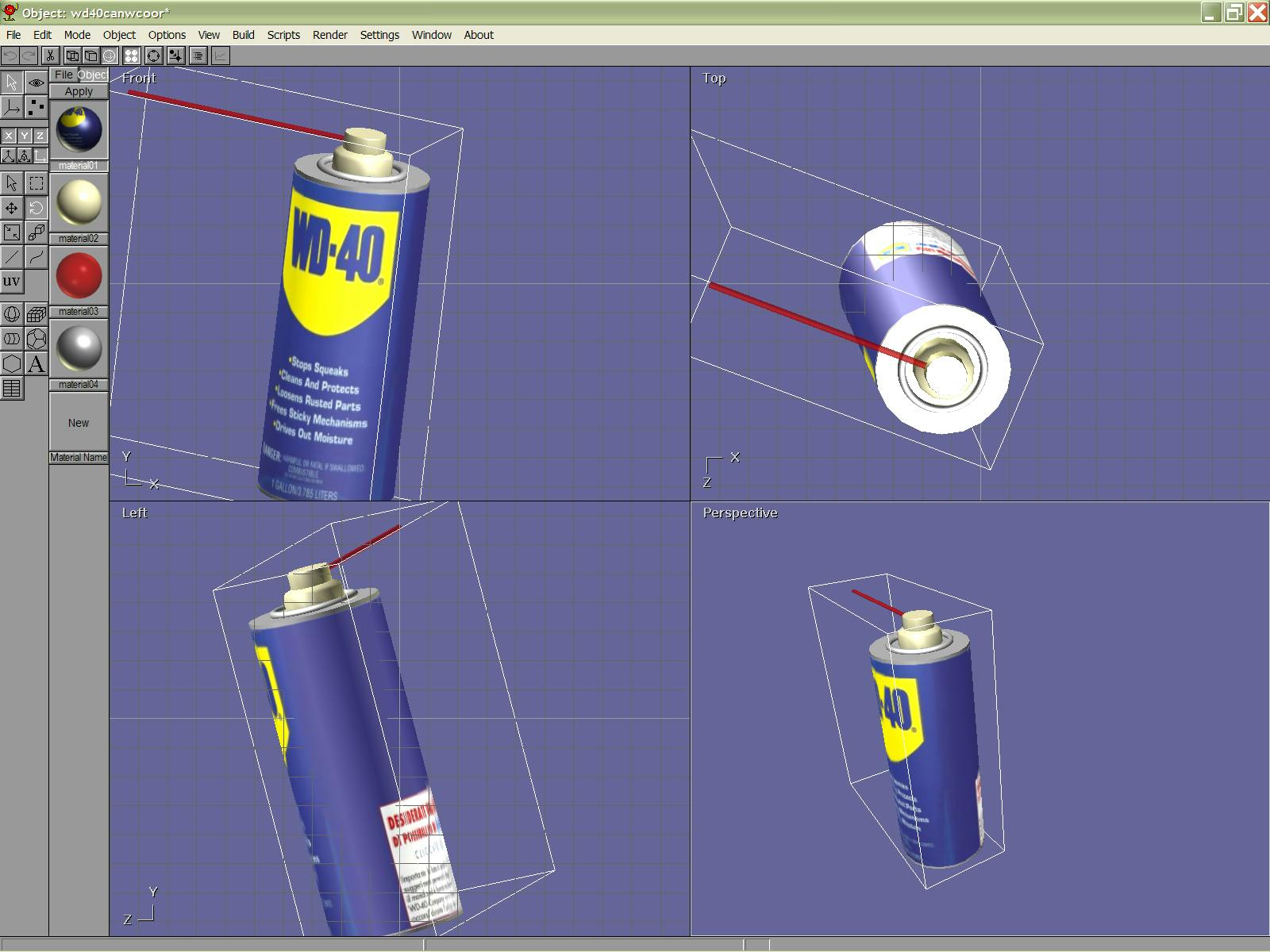Select the drag-select dashed rectangle tool
Image resolution: width=1270 pixels, height=952 pixels.
[37, 183]
